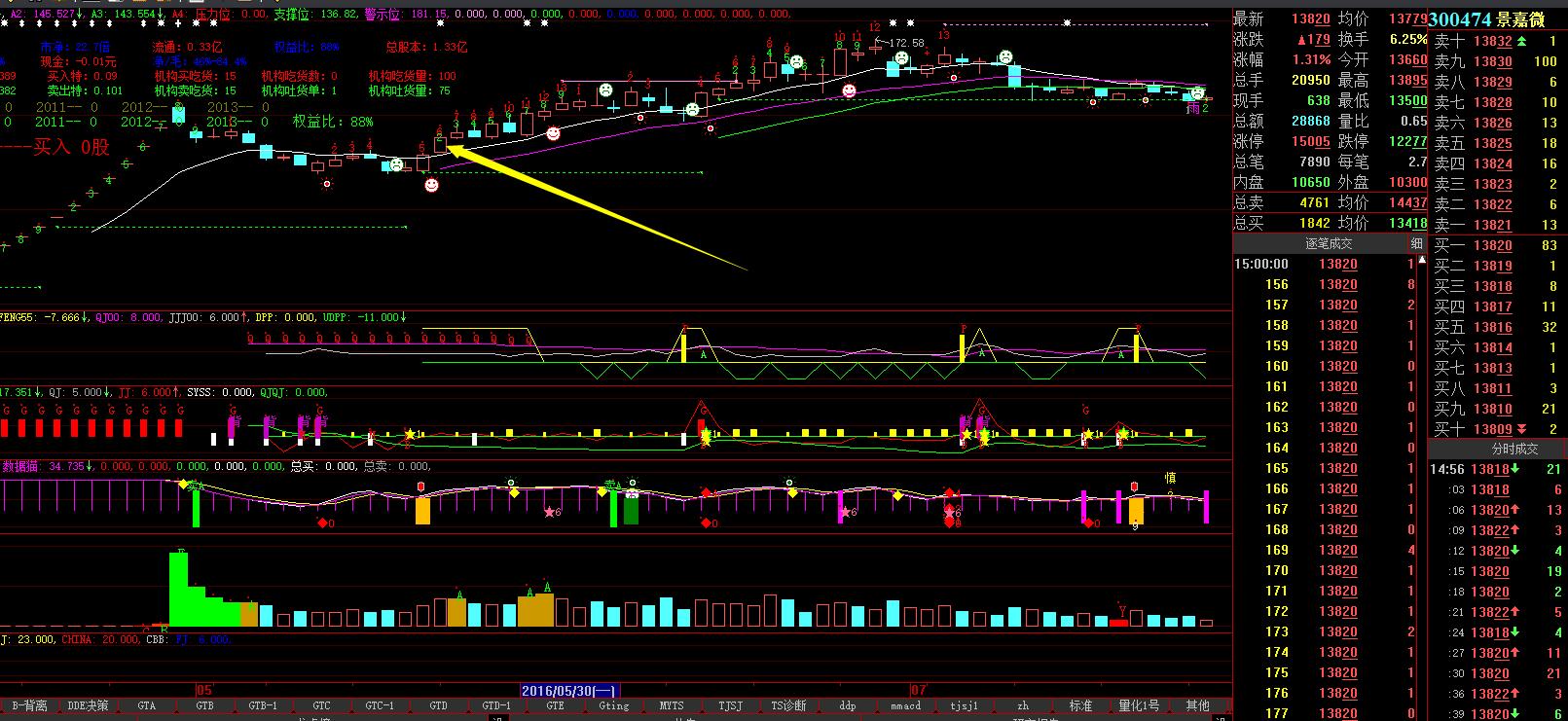Open the 细 detail button beside 逐笔成交

pos(1416,243)
